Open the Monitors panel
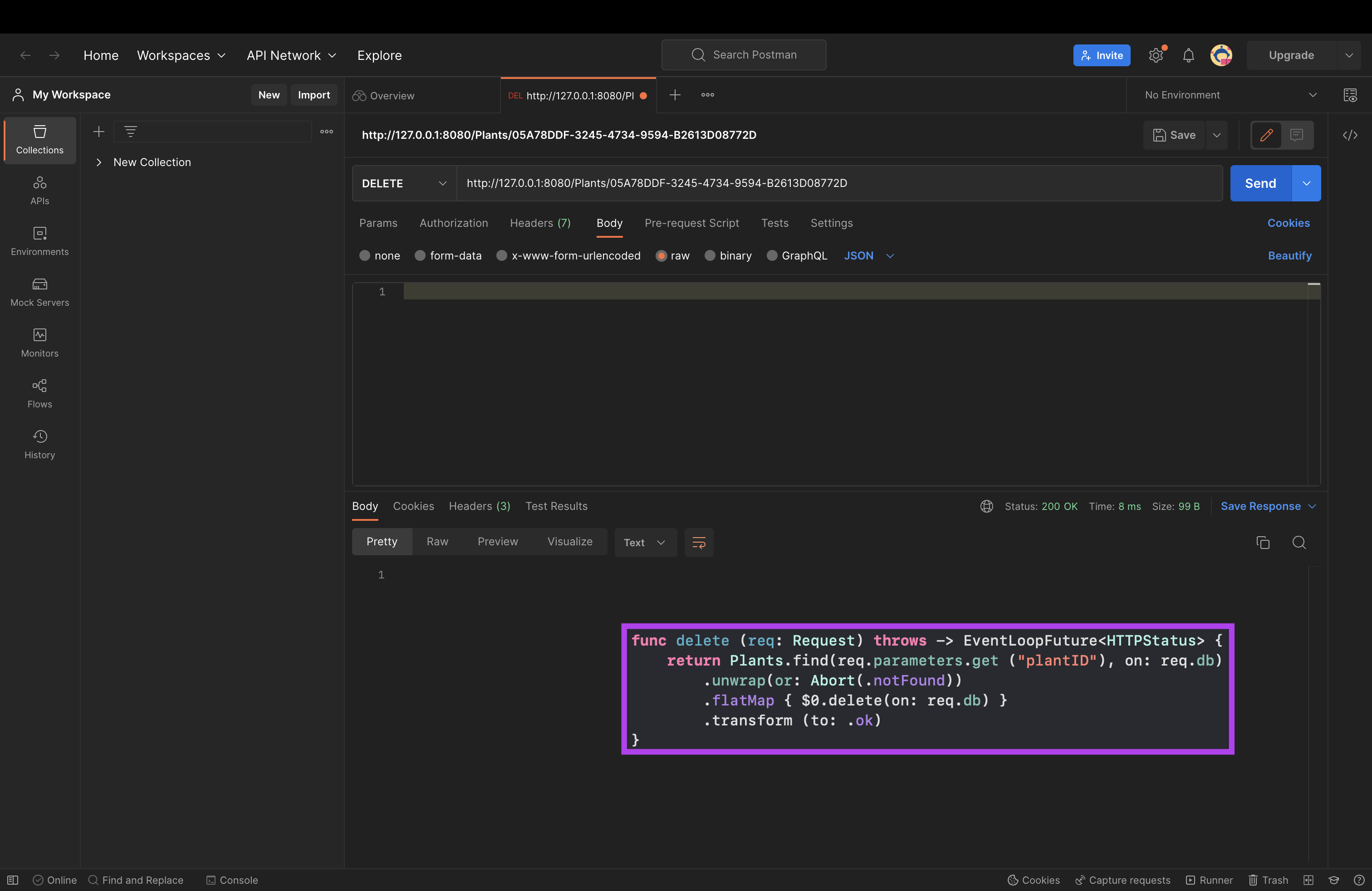Image resolution: width=1372 pixels, height=891 pixels. click(39, 343)
